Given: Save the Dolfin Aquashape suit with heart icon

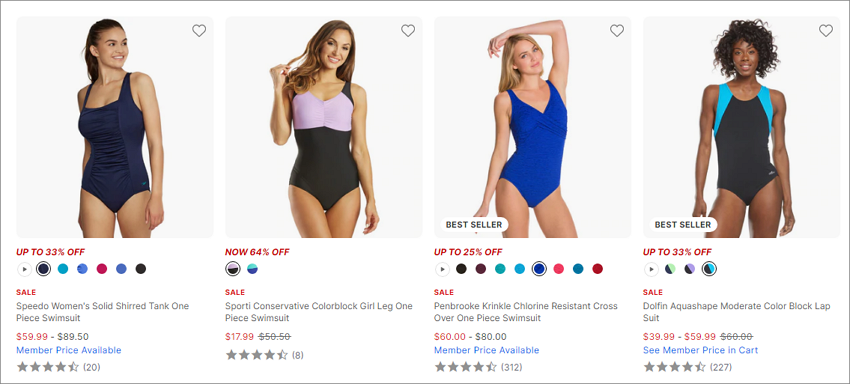Looking at the screenshot, I should [826, 31].
